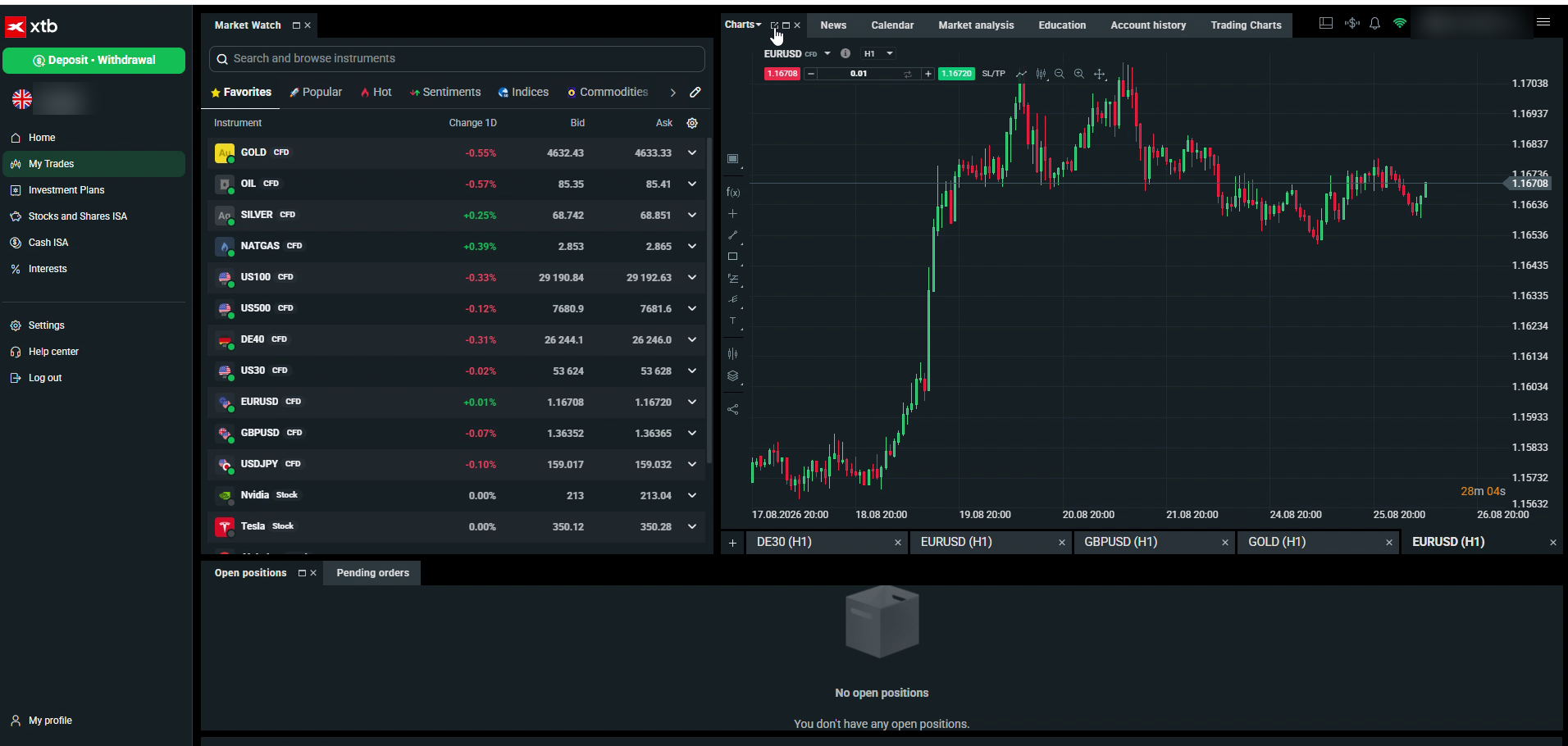
Task: Open the layout selector icon in top bar
Action: pos(1326,24)
